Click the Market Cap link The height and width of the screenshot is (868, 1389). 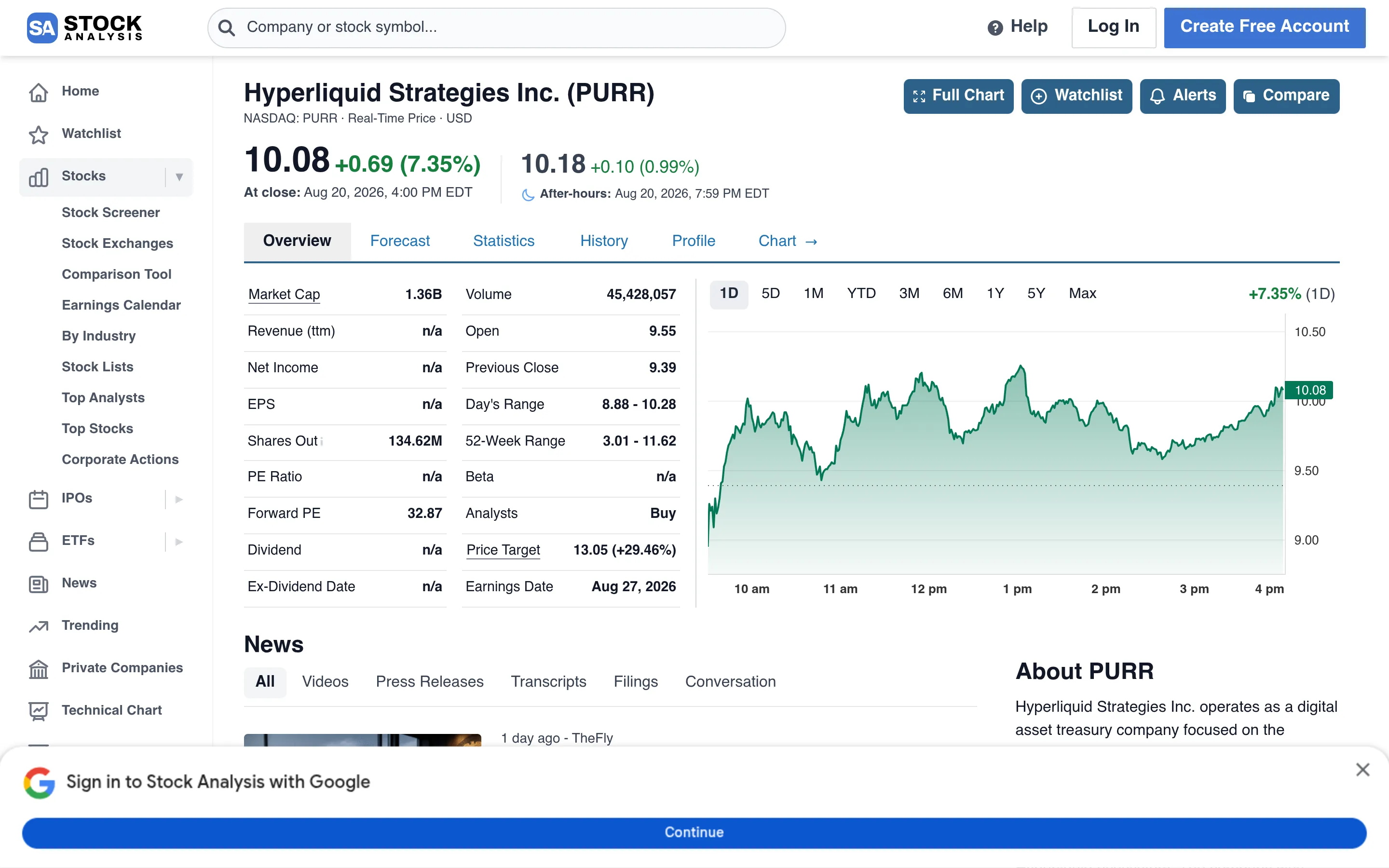(284, 295)
